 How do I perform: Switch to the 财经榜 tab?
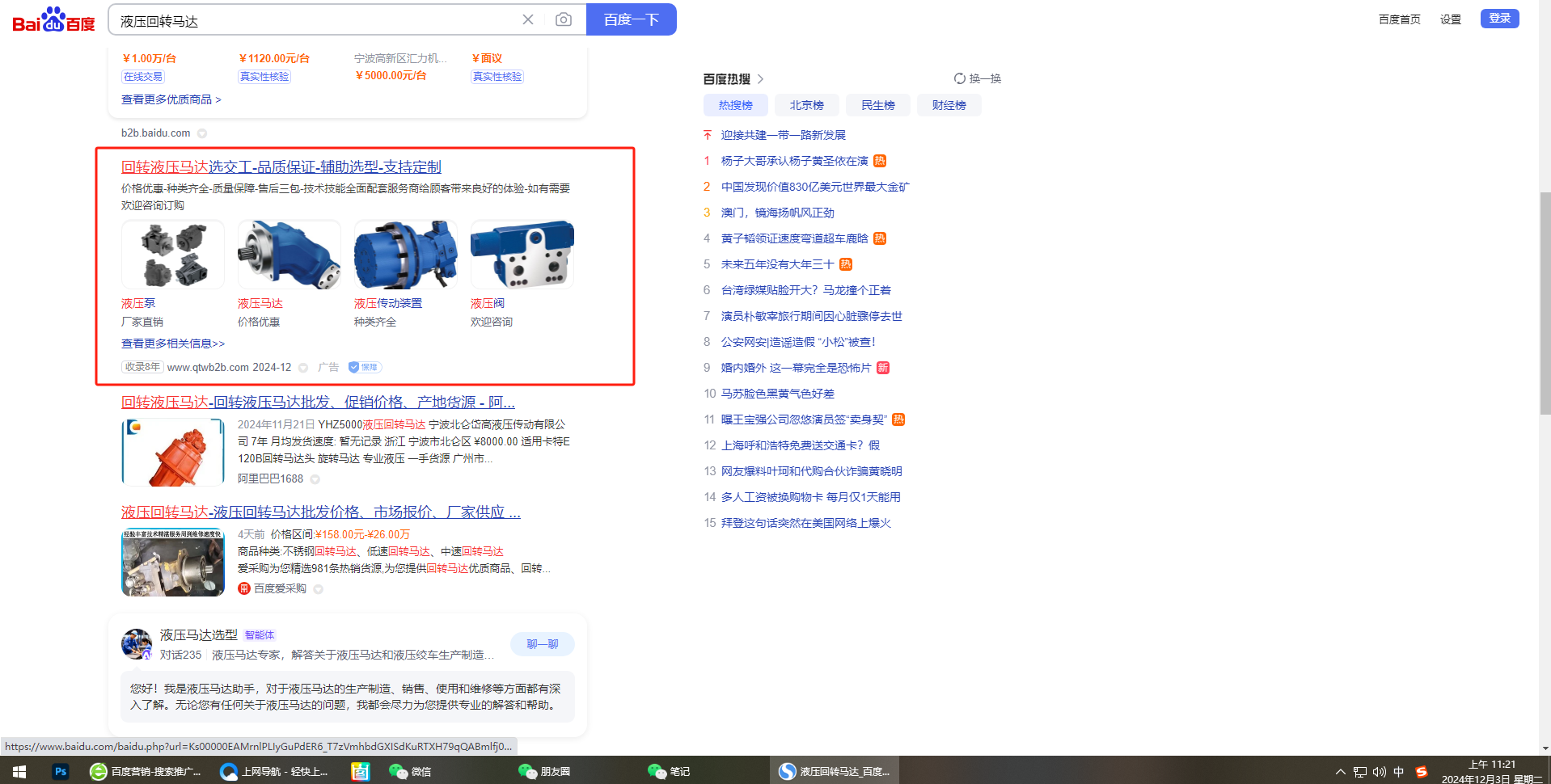tap(949, 105)
